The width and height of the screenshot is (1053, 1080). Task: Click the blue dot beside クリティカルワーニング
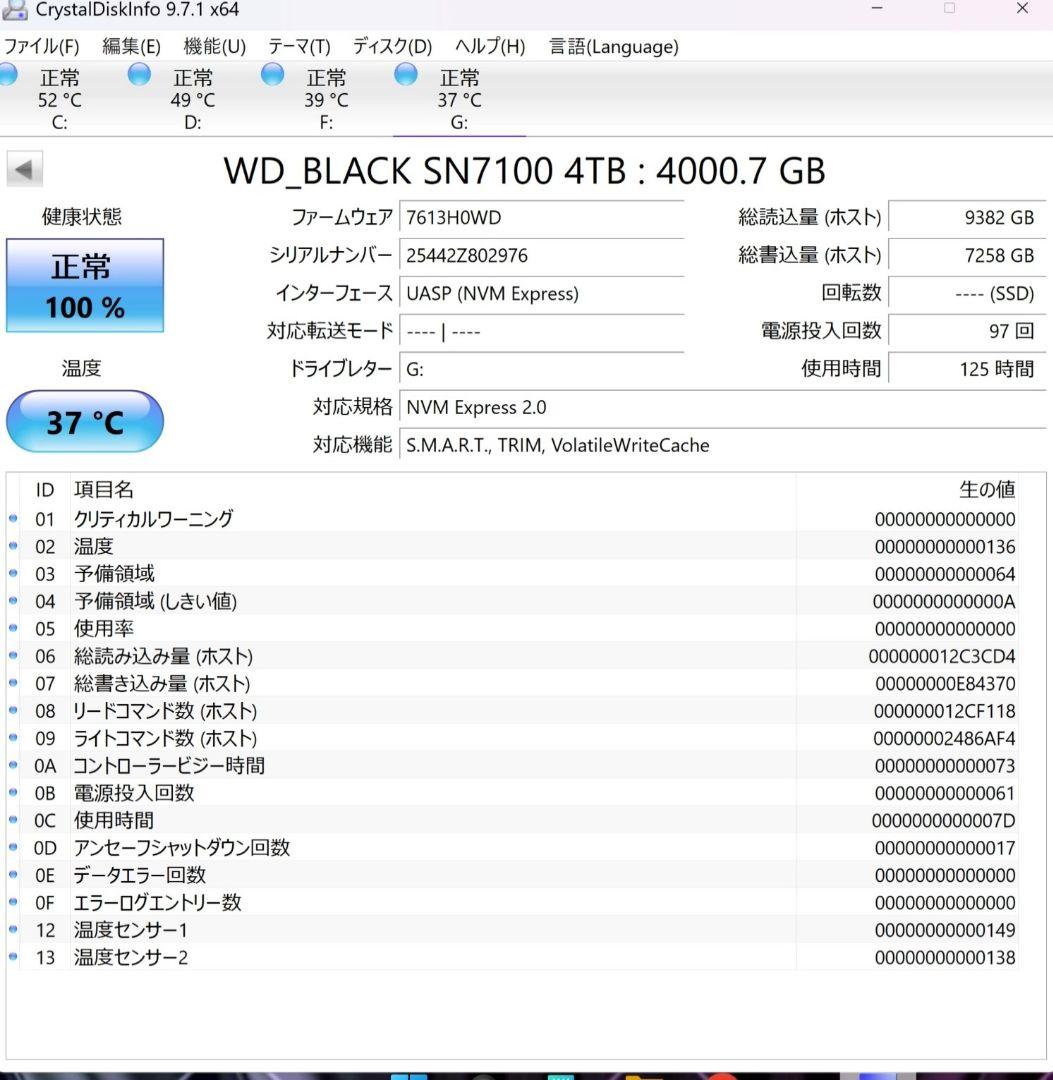tap(11, 519)
